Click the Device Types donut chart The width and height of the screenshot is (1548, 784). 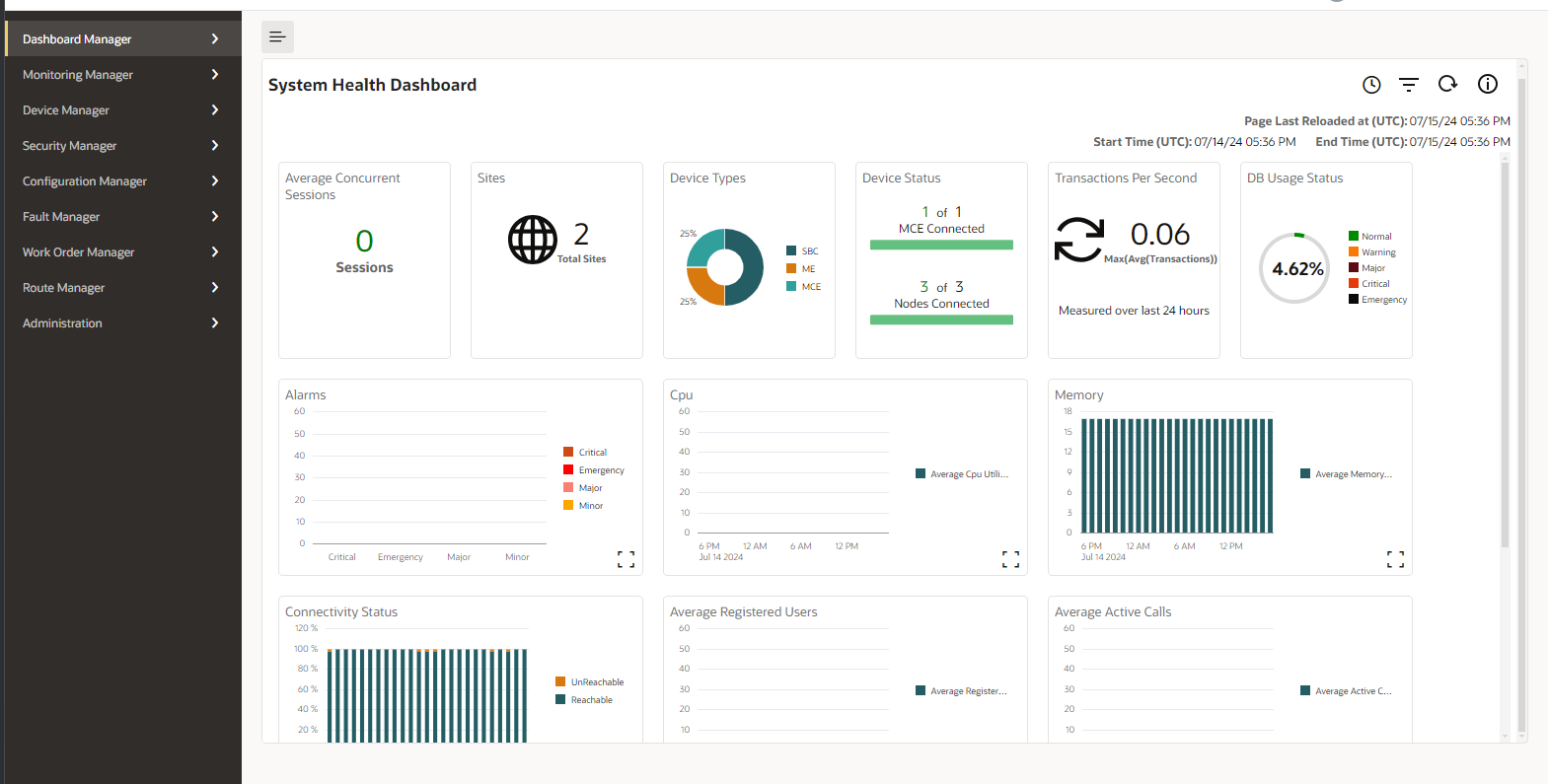point(725,267)
